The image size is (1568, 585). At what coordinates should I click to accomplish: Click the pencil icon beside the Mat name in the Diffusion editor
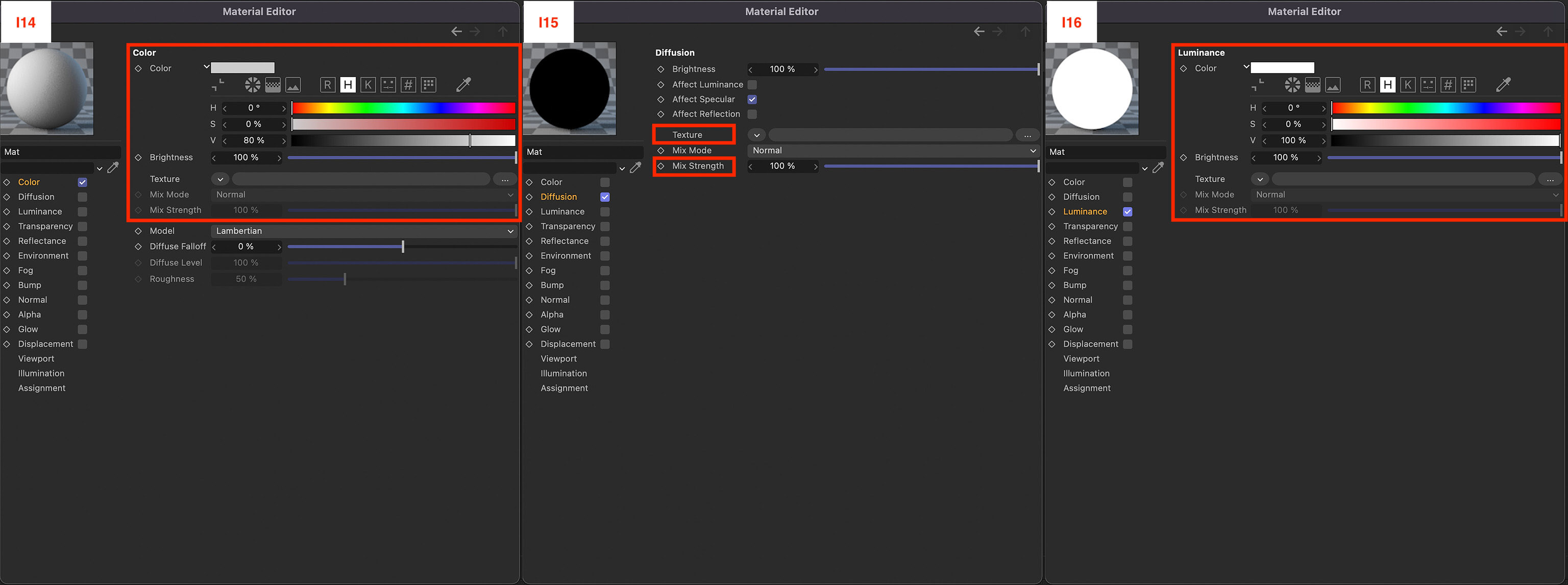635,167
